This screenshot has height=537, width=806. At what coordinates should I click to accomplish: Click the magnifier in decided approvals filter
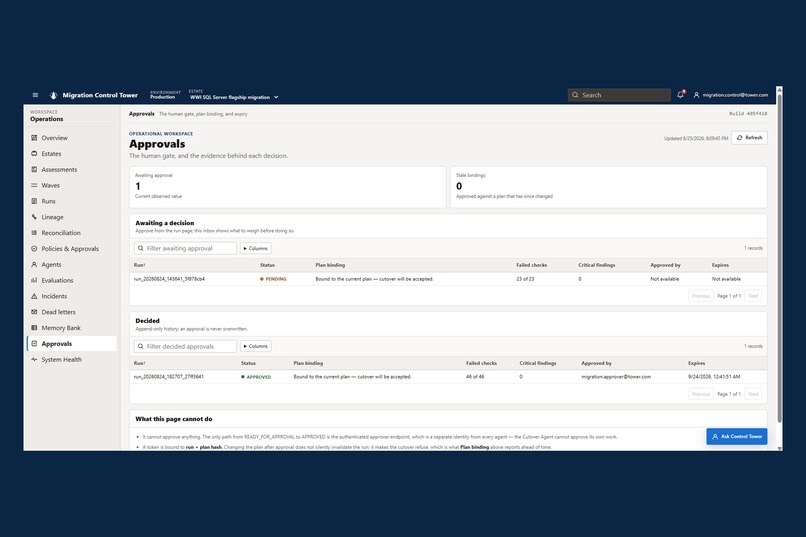[x=140, y=346]
